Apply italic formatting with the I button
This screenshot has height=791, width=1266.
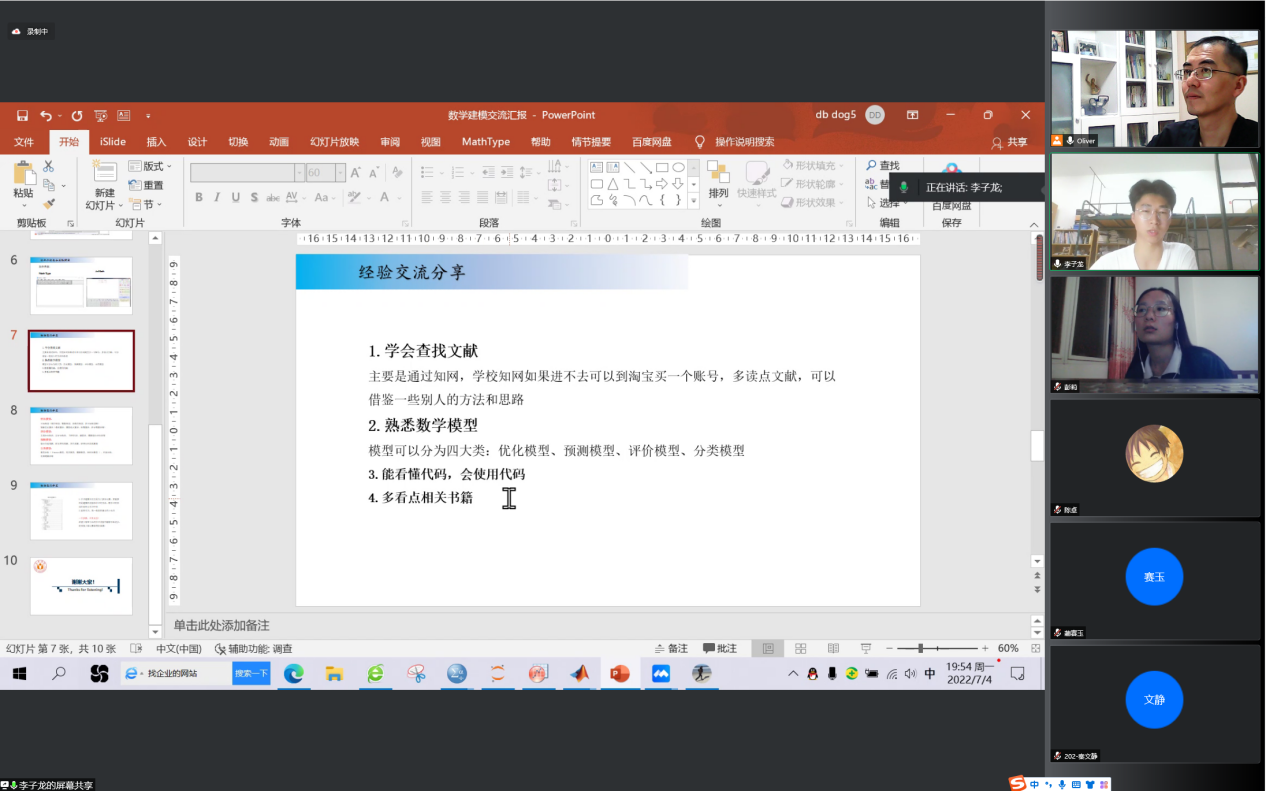pyautogui.click(x=218, y=197)
